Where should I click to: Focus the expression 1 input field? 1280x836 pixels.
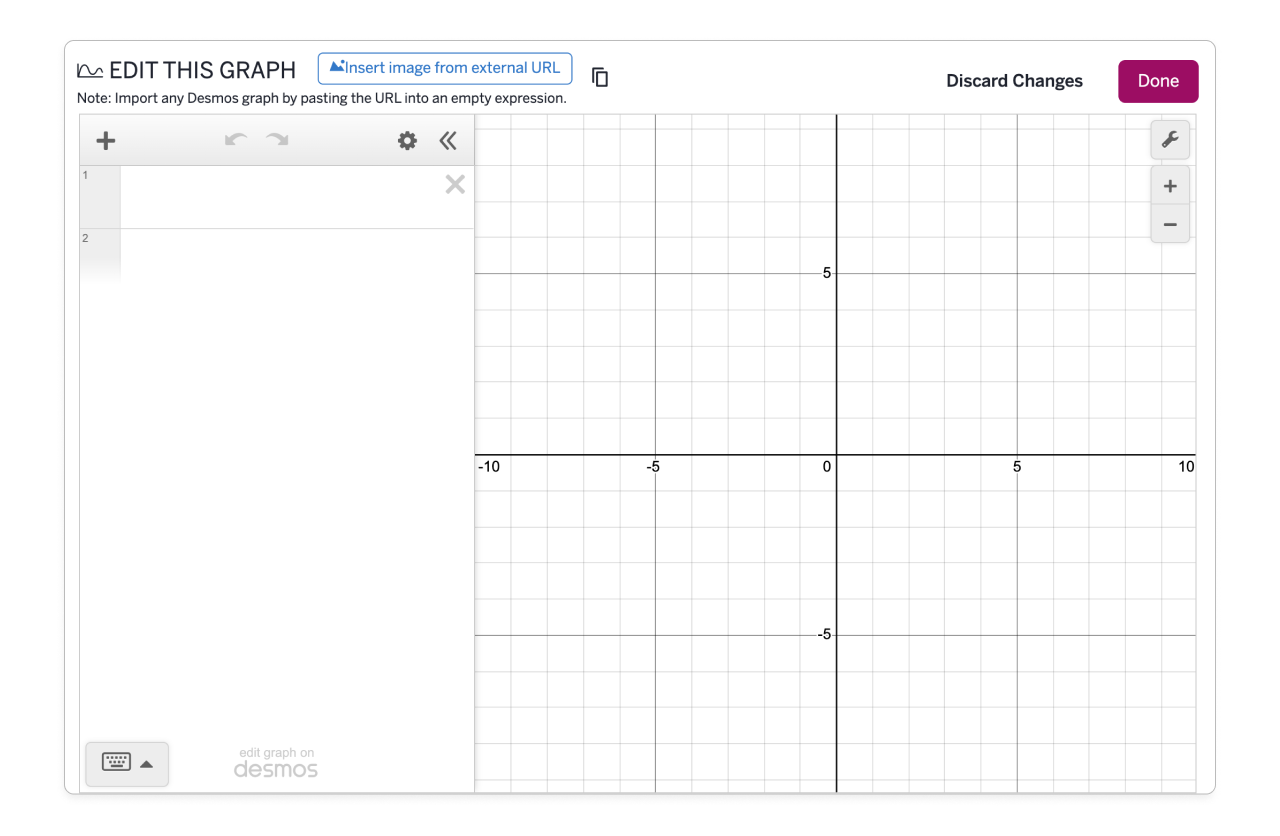[x=280, y=197]
